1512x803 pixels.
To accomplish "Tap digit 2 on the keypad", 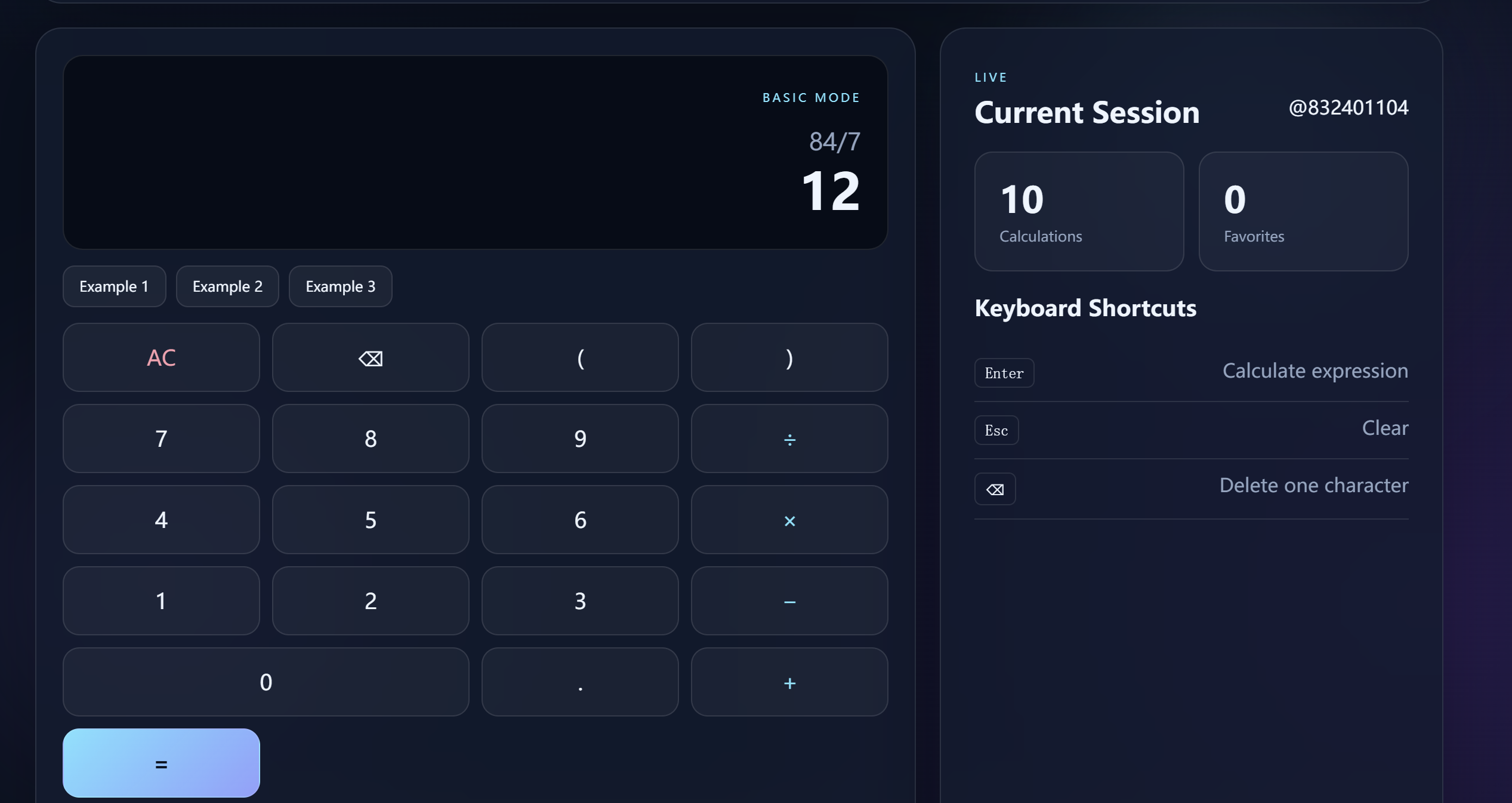I will coord(370,601).
